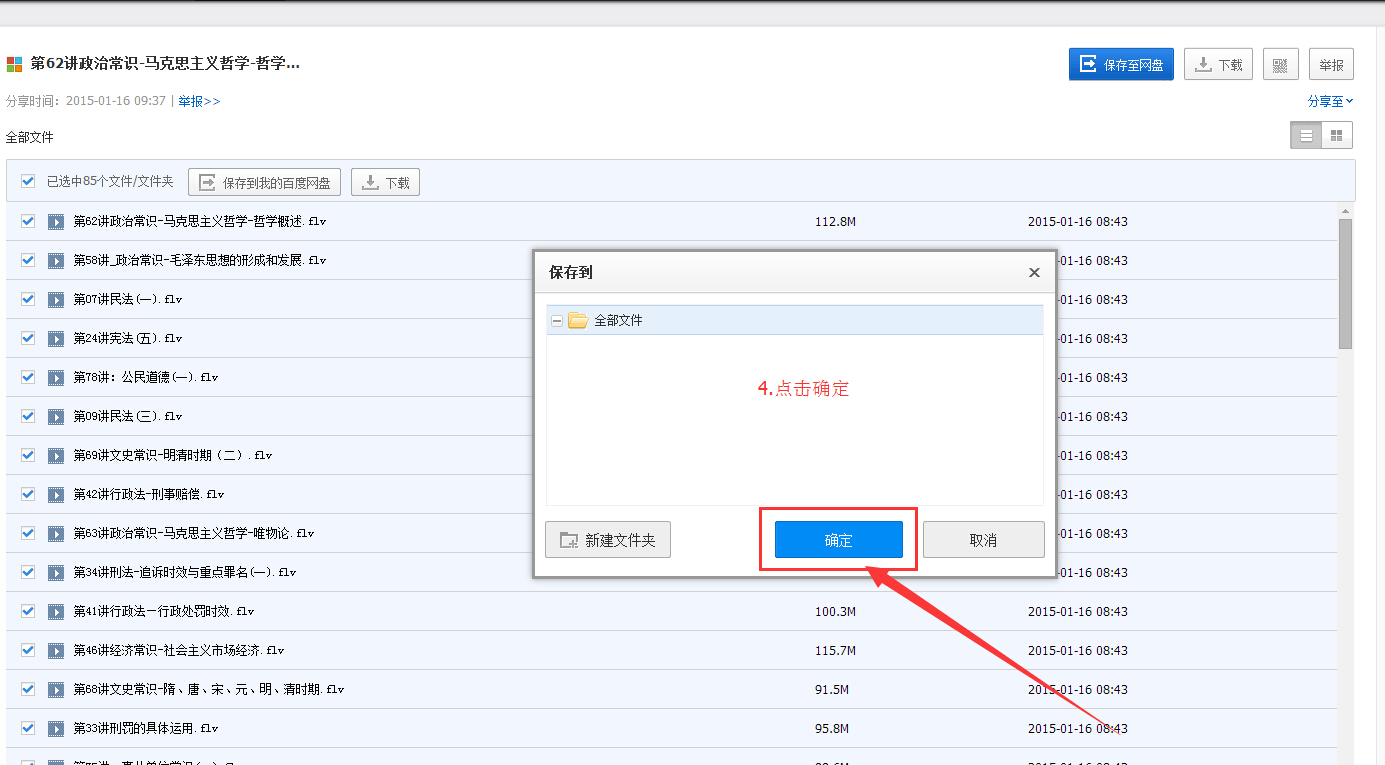Click the blue 保存至网盘 button
The width and height of the screenshot is (1385, 765).
pyautogui.click(x=1121, y=64)
